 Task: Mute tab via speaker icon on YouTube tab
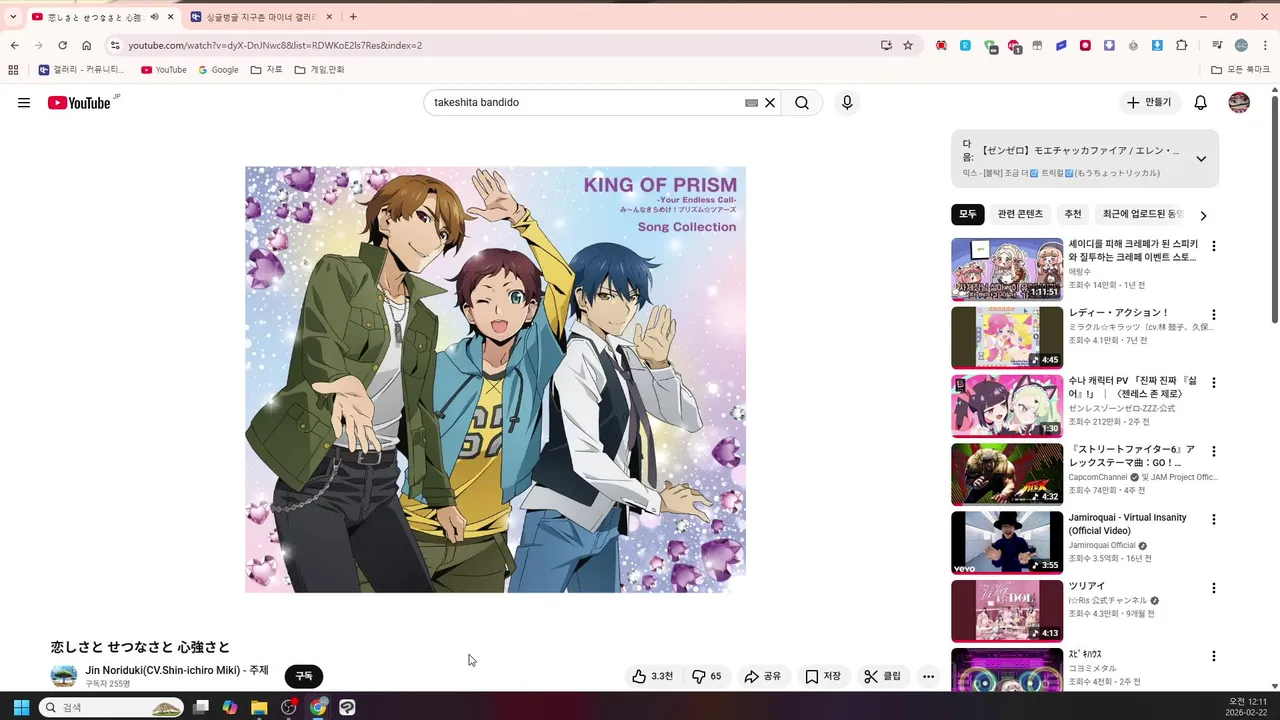[154, 17]
